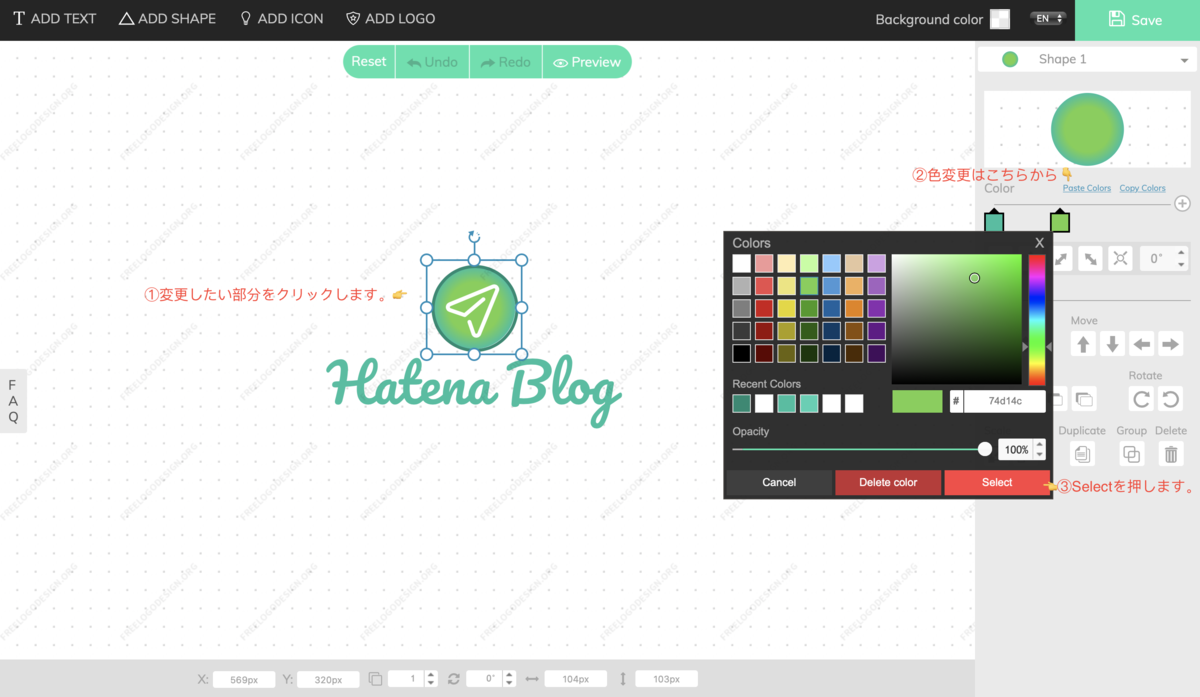Click the current color preview box

(917, 401)
